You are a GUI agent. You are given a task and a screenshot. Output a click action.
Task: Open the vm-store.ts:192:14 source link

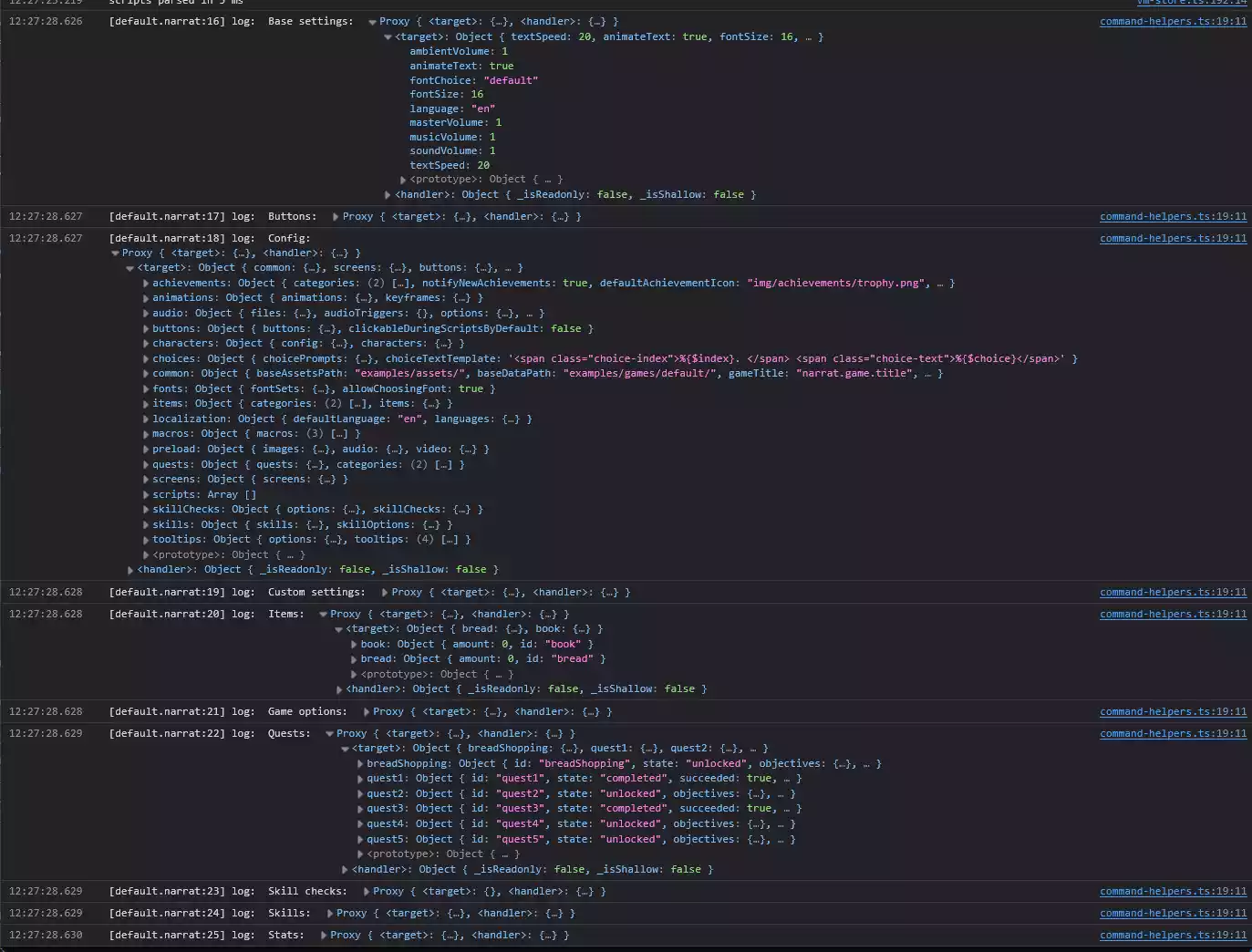point(1193,4)
